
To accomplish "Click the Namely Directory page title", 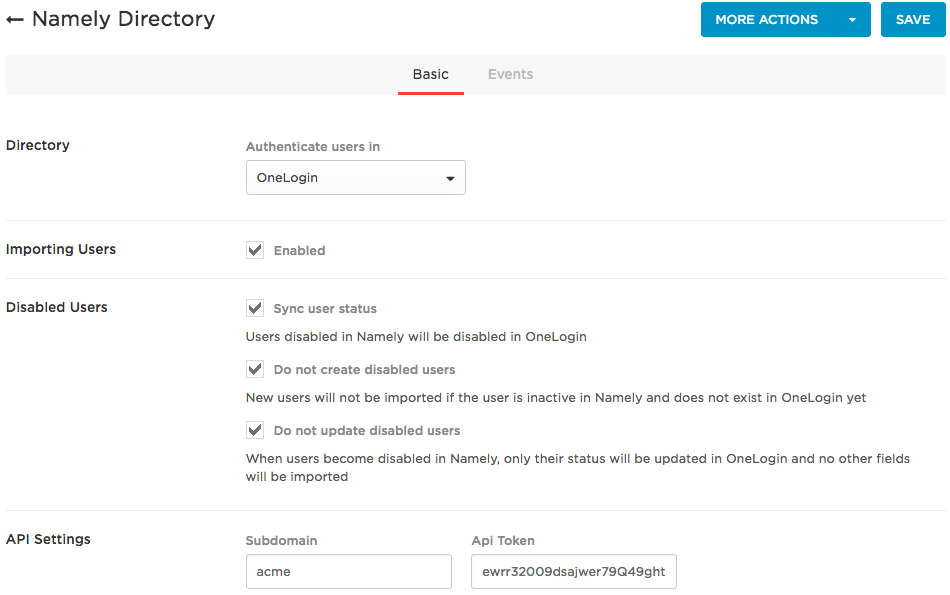I will (x=124, y=19).
